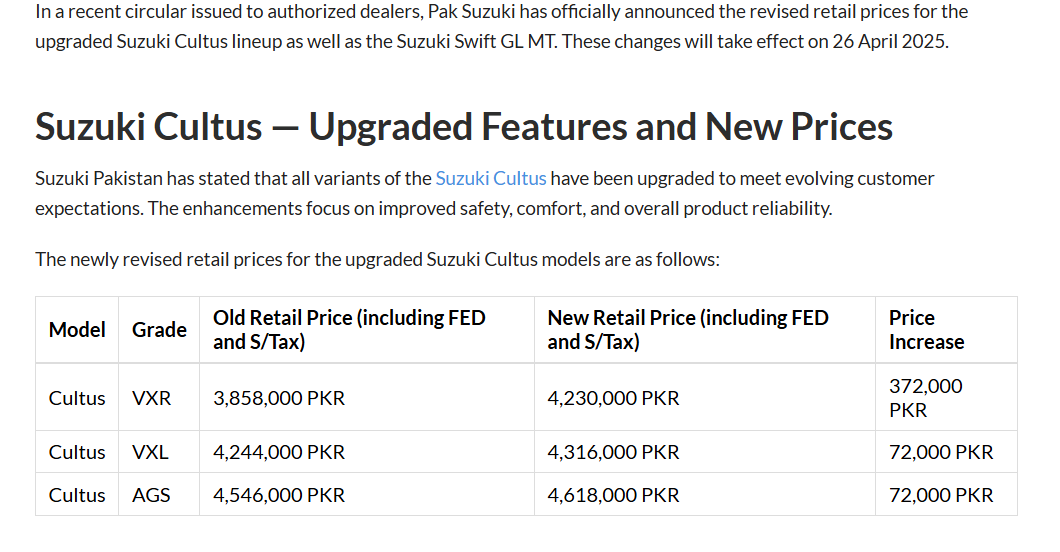
Task: Click the 'Suzuki Cultus — Upgraded Features' heading
Action: pyautogui.click(x=464, y=126)
